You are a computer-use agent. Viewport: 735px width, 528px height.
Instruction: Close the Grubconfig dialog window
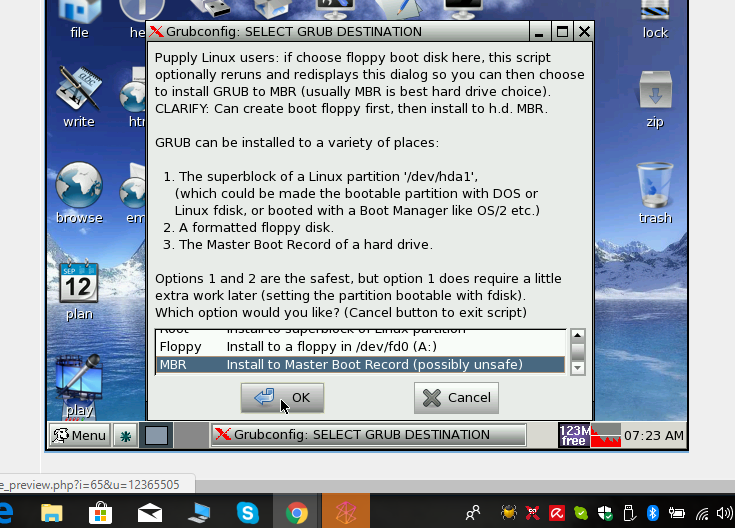(584, 32)
